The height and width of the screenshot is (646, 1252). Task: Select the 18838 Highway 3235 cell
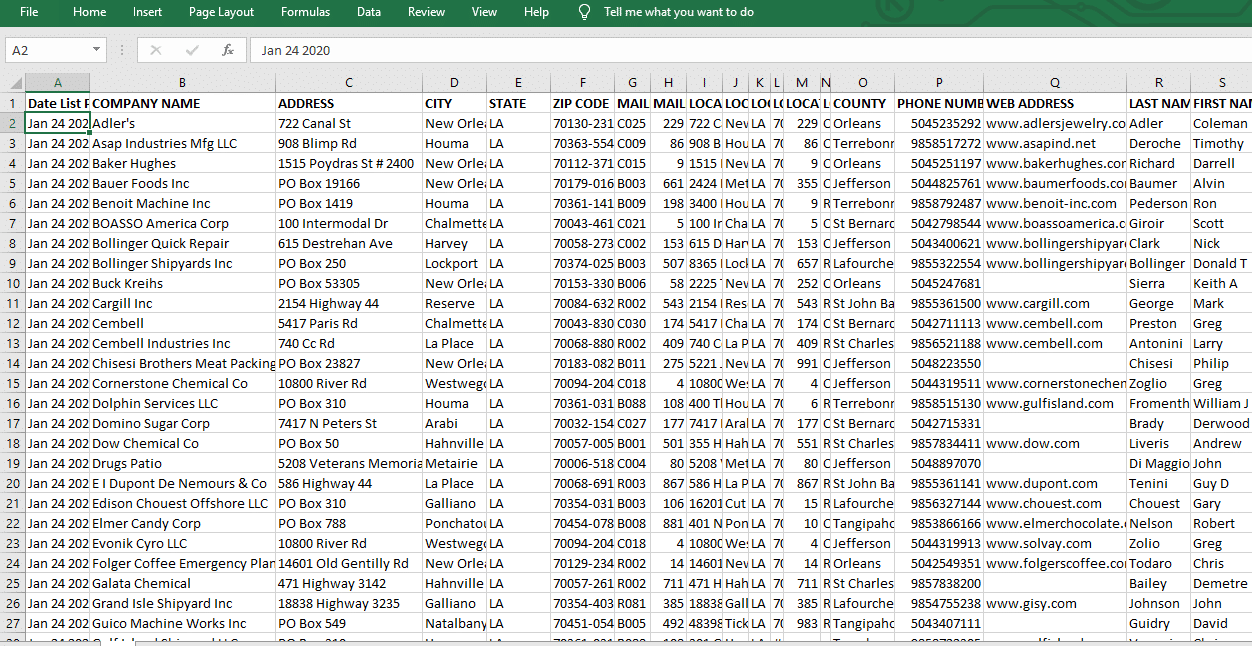click(x=349, y=603)
